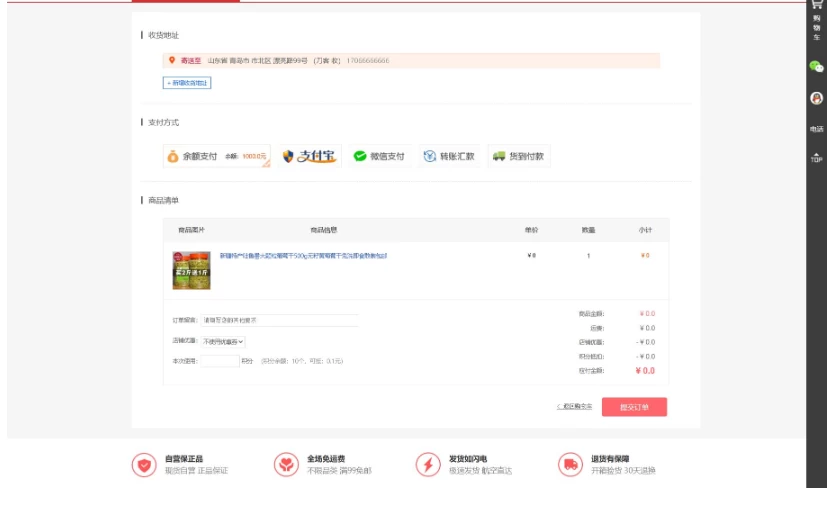Jump back using the TOP sidebar icon

point(816,157)
